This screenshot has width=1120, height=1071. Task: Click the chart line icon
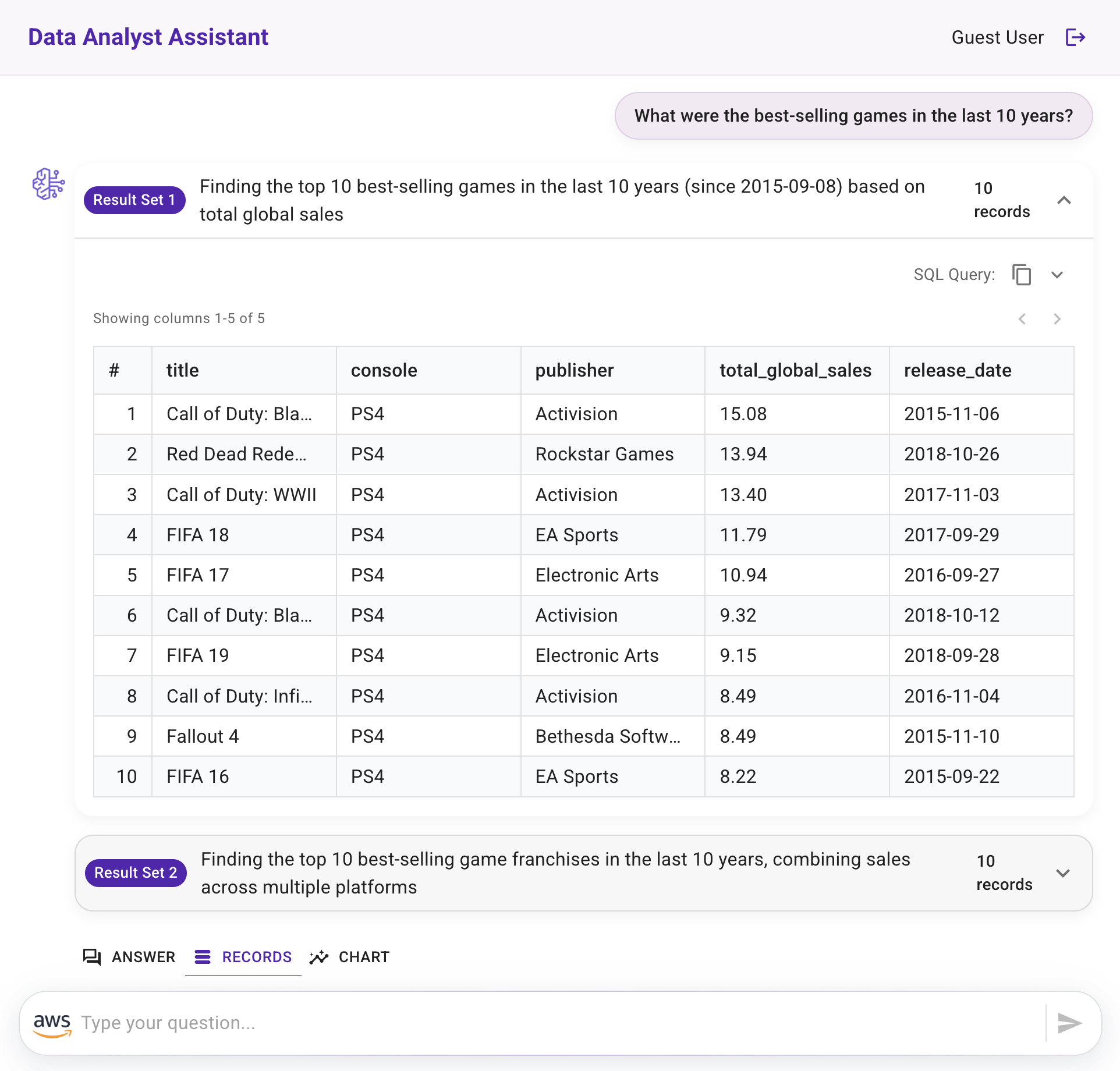coord(319,957)
